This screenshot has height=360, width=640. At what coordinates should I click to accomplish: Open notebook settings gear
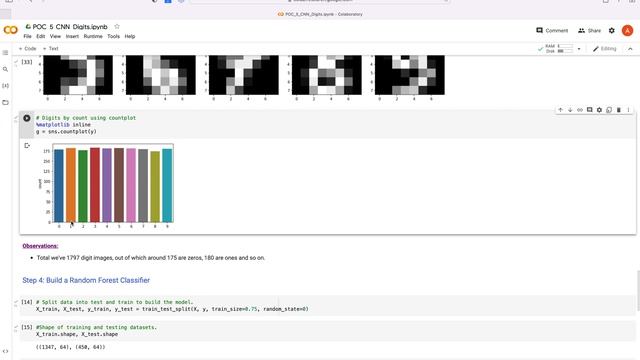click(611, 31)
